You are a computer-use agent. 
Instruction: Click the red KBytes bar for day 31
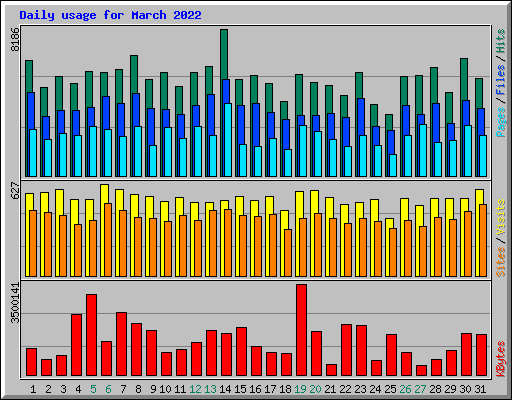pos(482,355)
